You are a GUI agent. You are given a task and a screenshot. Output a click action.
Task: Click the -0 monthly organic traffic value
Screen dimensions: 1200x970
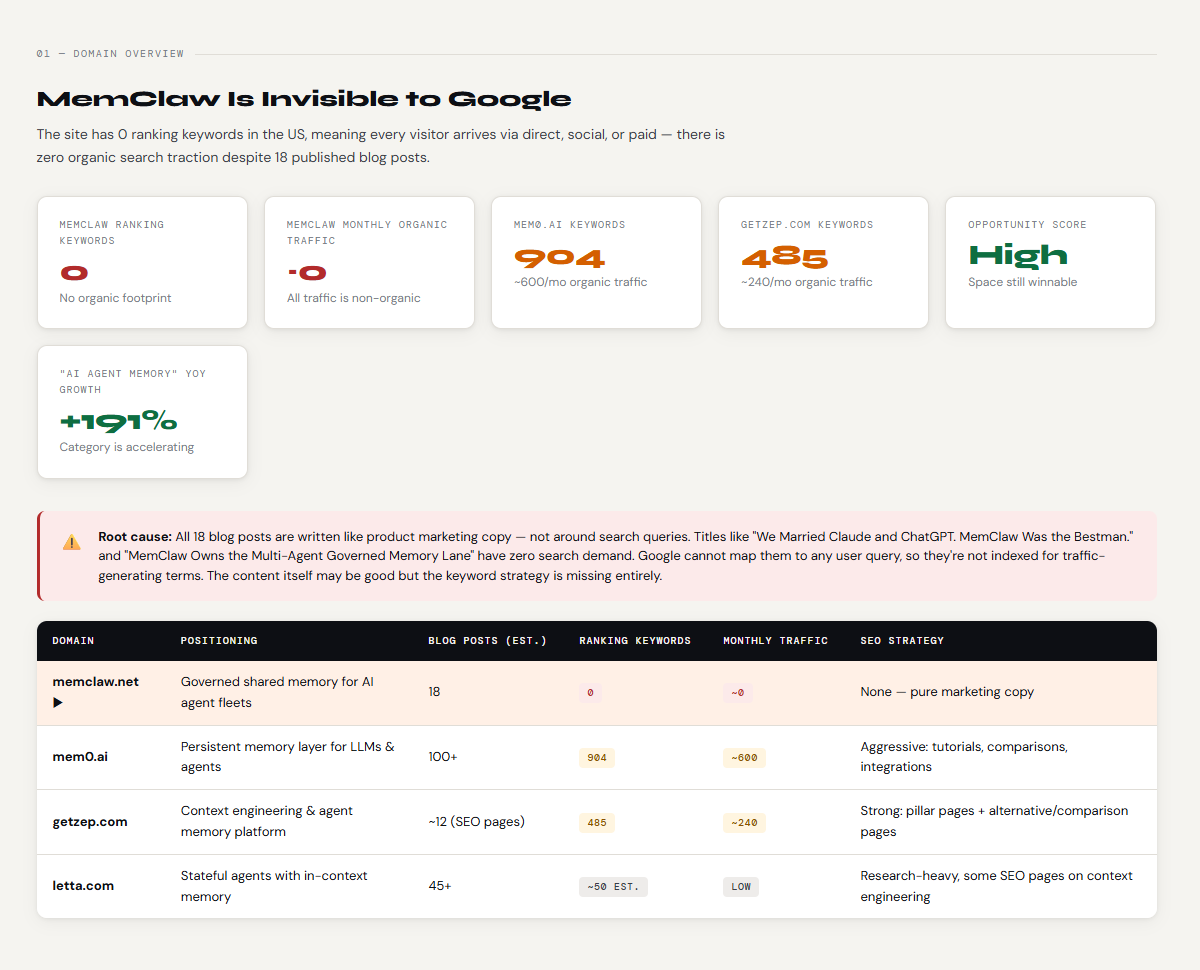point(306,272)
